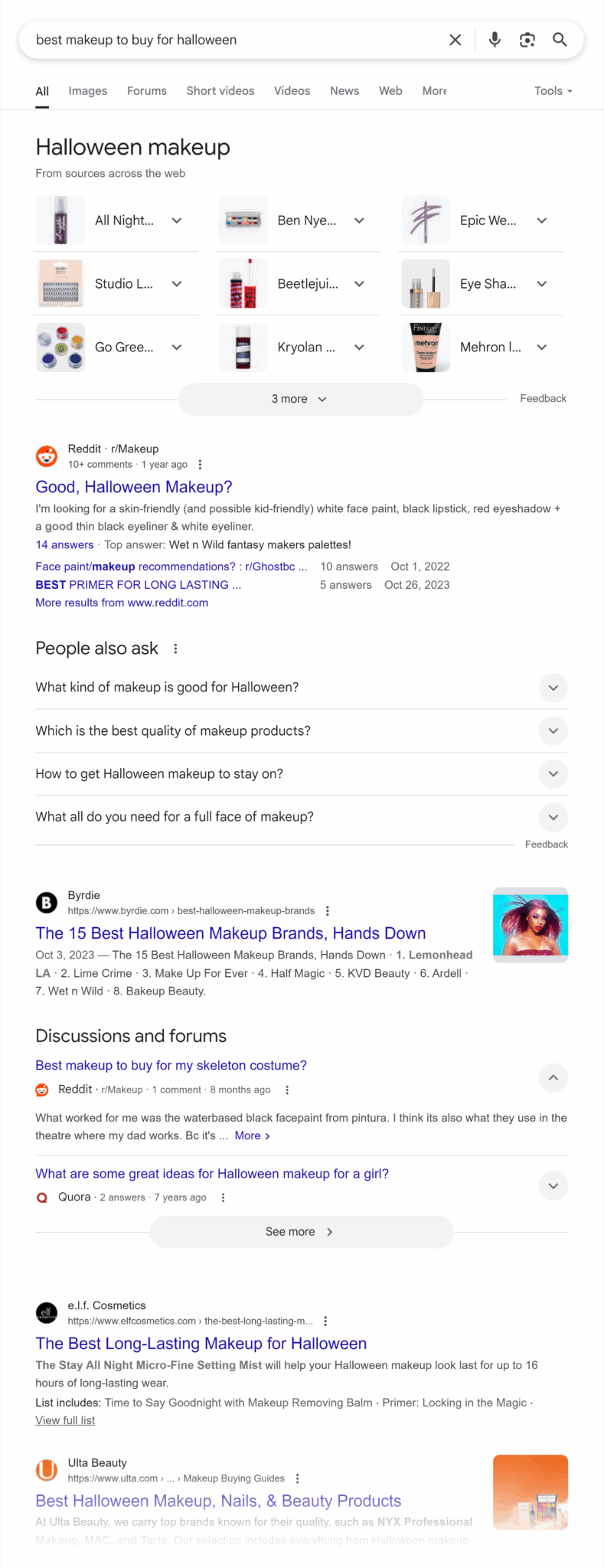Open the Short videos tab
The image size is (604, 1568).
click(220, 90)
